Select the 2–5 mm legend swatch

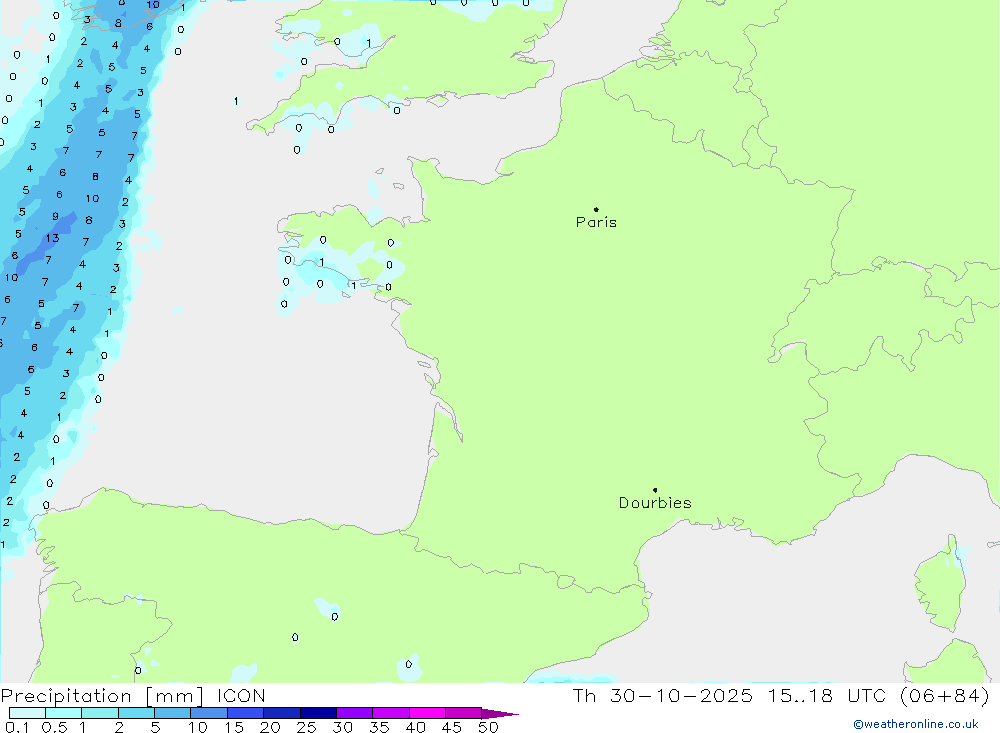click(x=136, y=713)
